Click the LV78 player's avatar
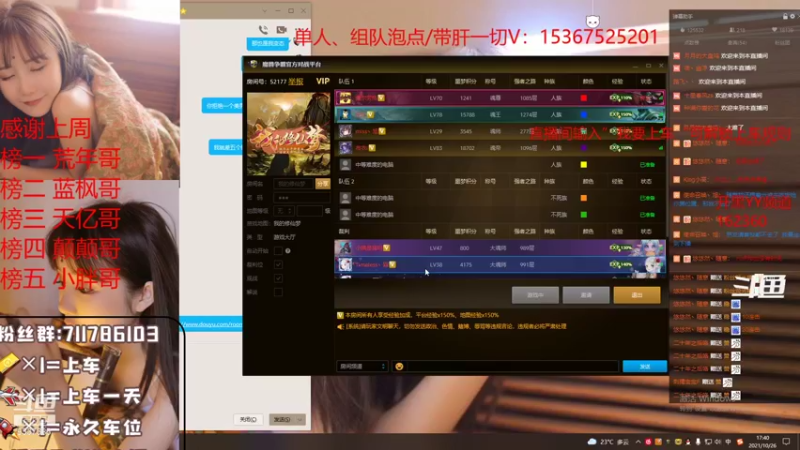800x450 pixels. tap(345, 114)
